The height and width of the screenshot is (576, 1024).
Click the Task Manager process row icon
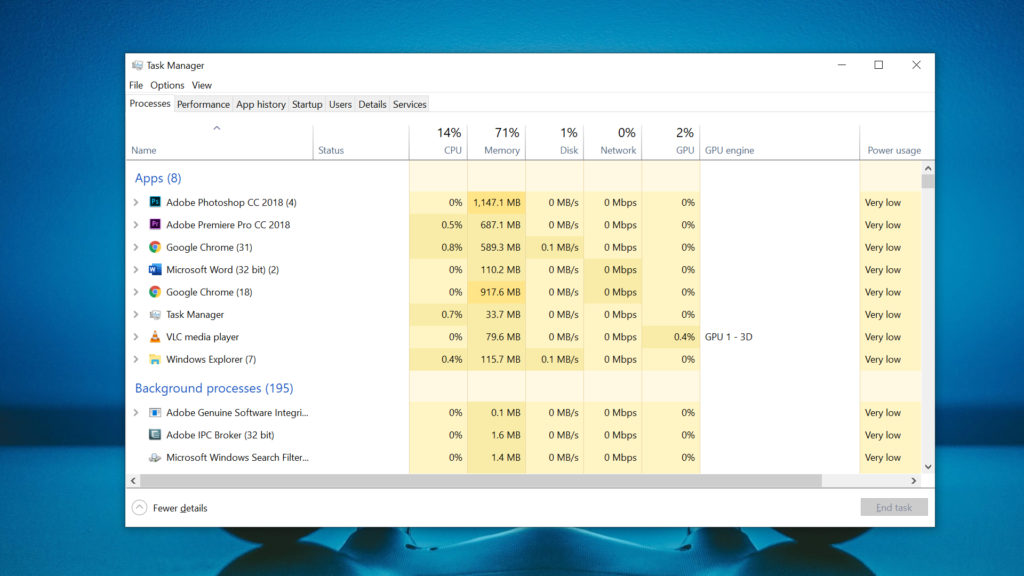pos(155,314)
